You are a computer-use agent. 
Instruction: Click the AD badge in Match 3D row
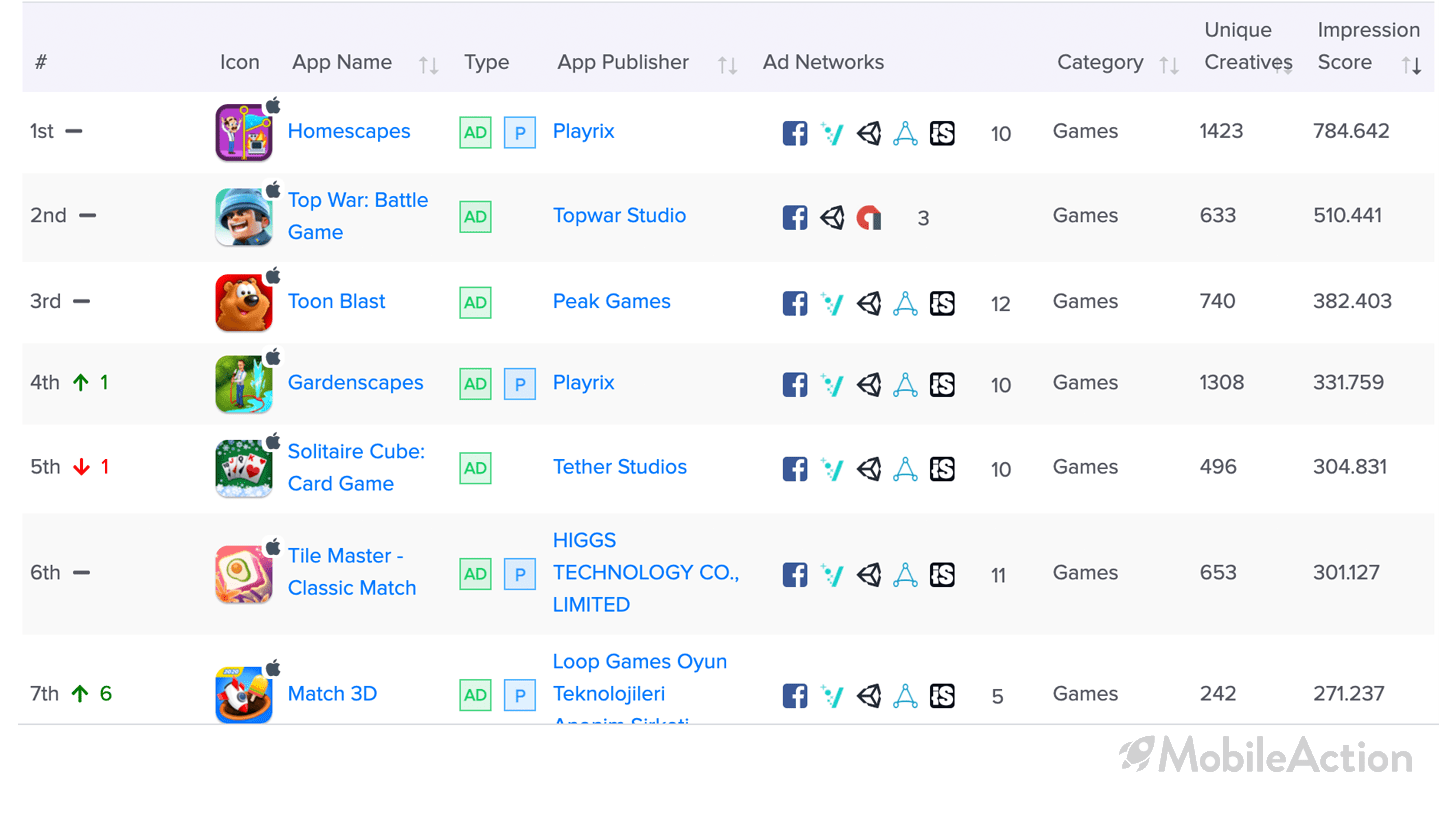(x=476, y=695)
